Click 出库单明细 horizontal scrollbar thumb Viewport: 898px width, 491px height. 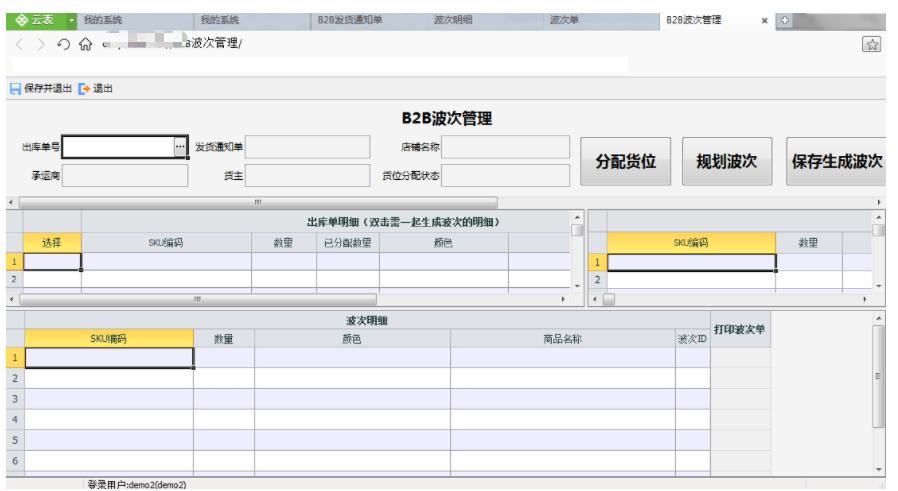pos(198,299)
